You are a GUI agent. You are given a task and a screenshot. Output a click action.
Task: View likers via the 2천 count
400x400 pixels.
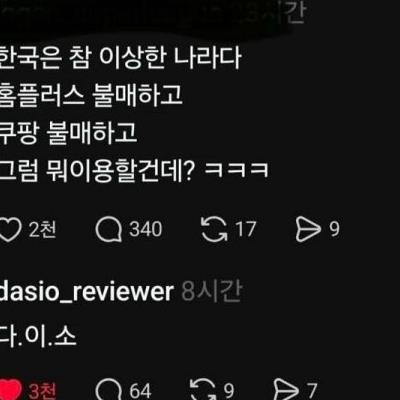click(42, 229)
